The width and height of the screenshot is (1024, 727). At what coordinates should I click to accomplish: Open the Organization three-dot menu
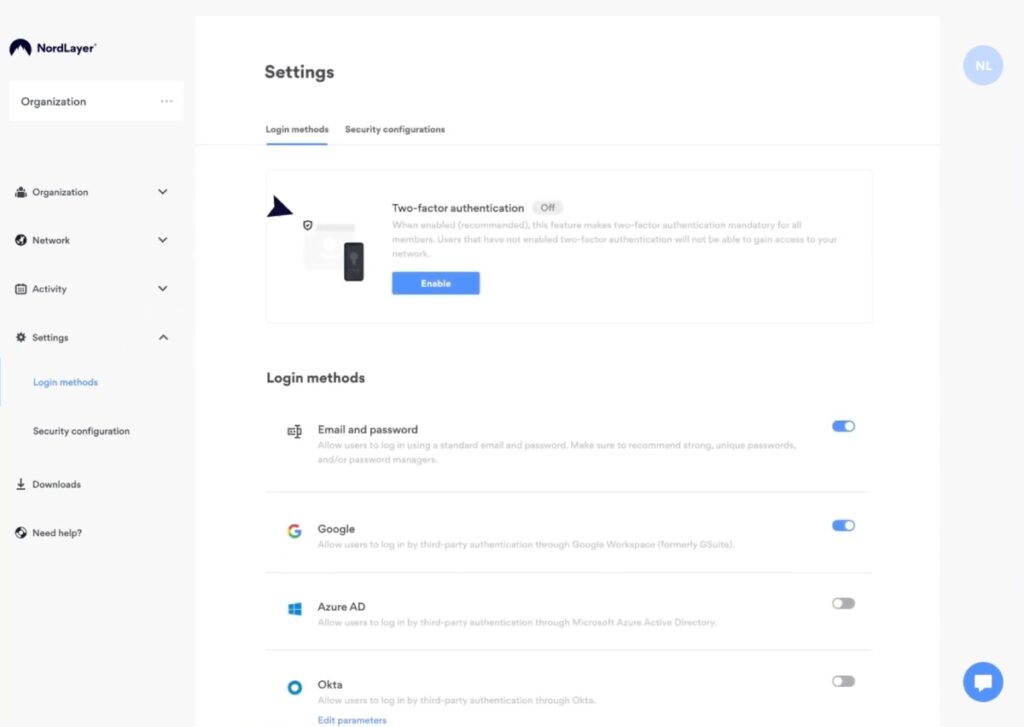167,101
